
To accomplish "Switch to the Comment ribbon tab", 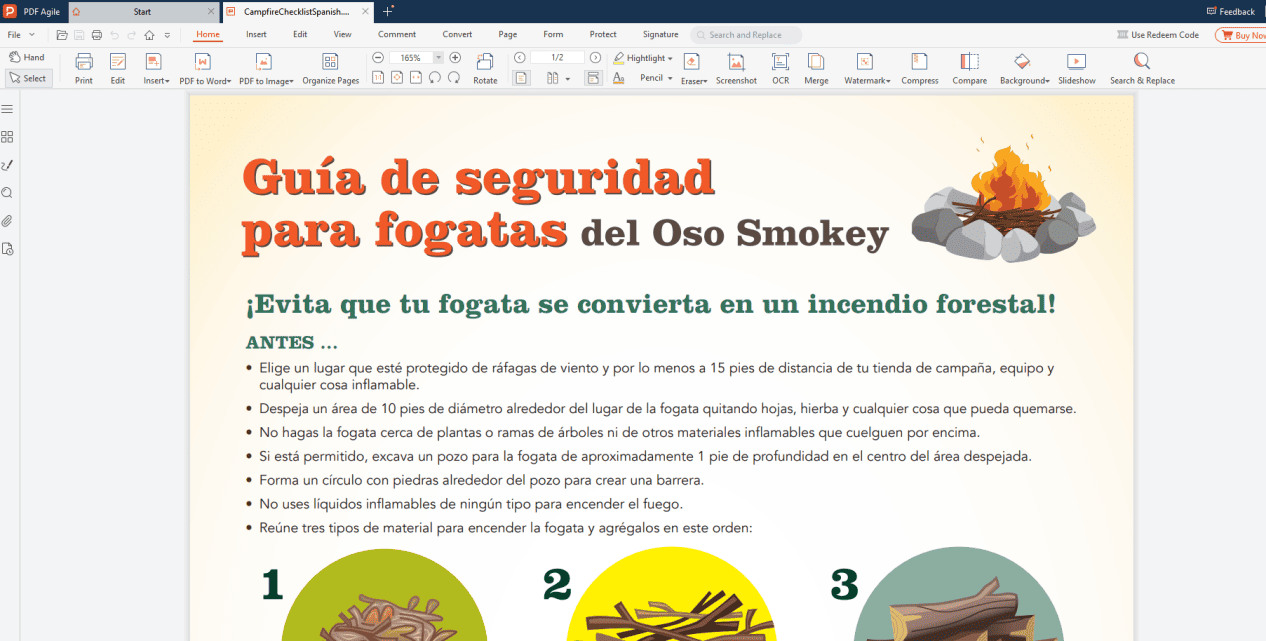I will pos(396,33).
